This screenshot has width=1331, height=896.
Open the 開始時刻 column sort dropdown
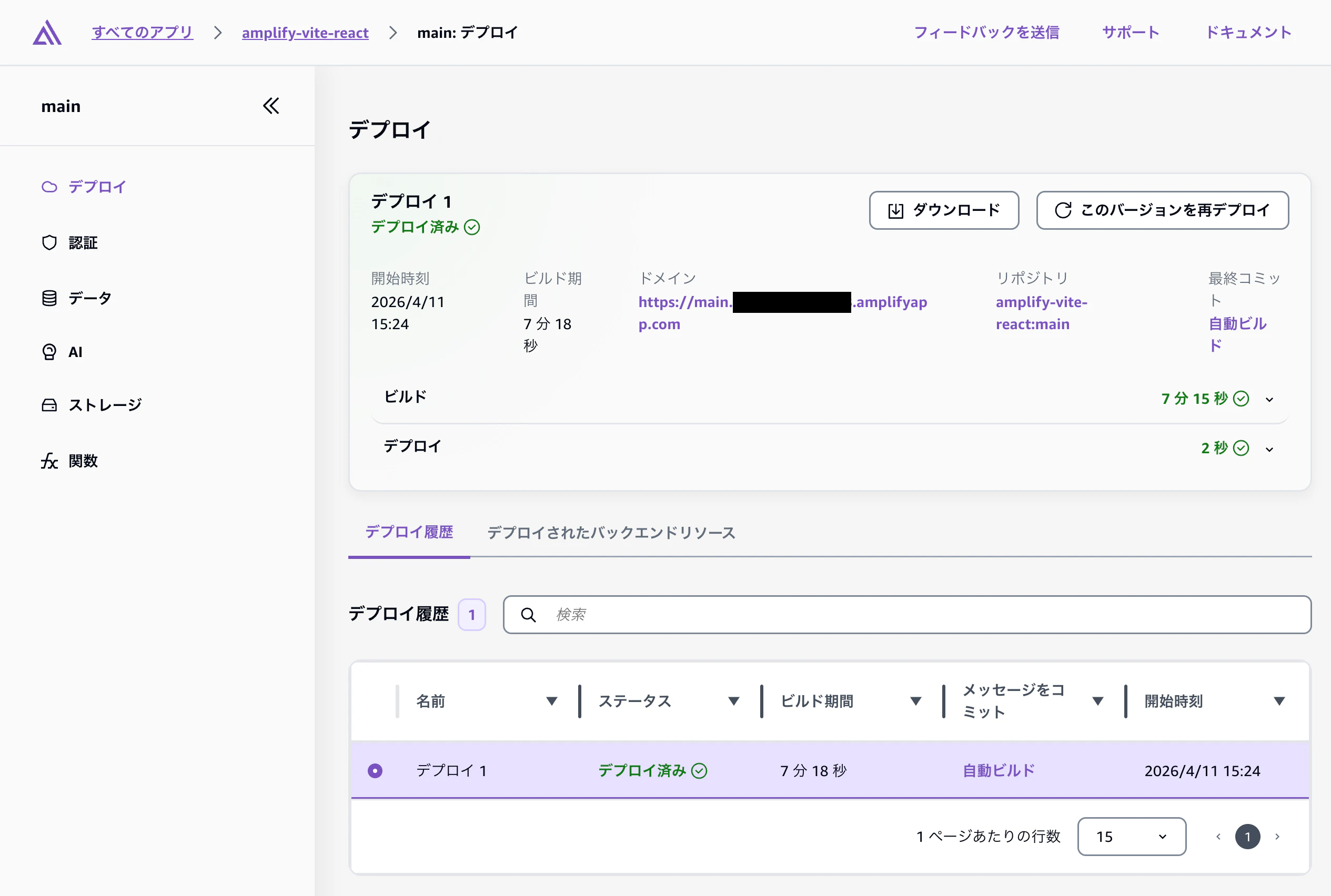click(1279, 701)
